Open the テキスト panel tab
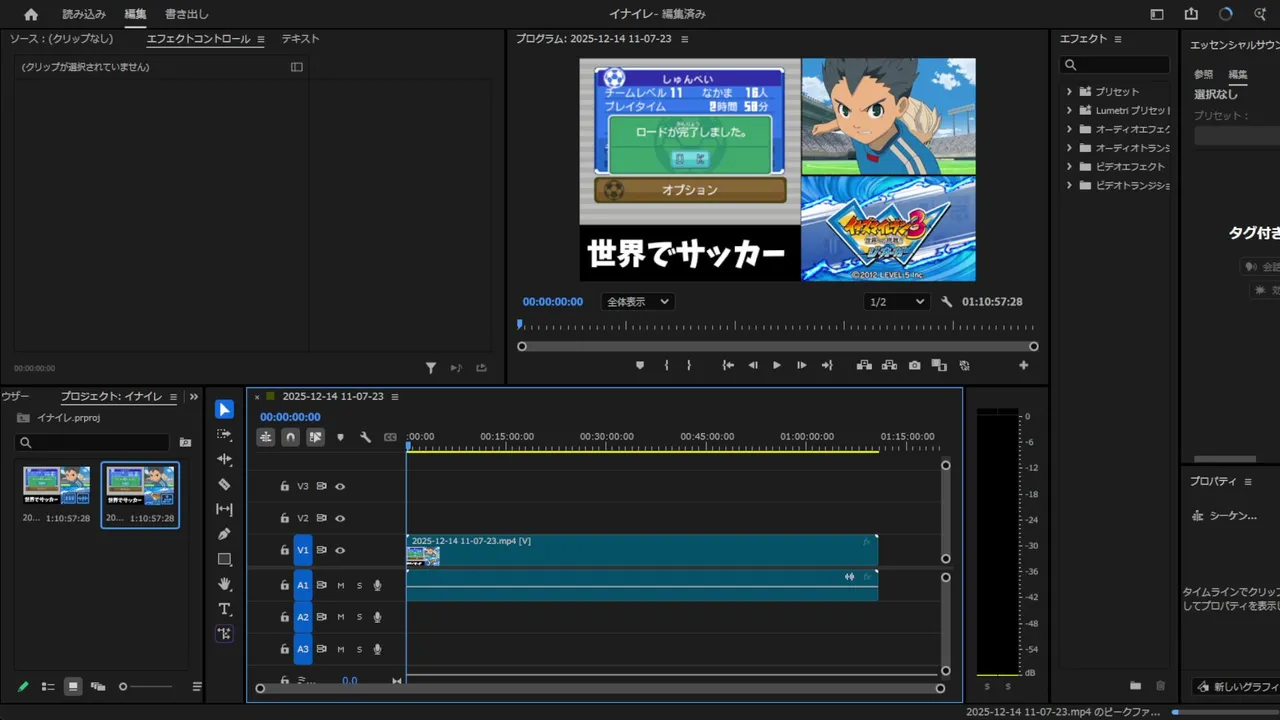This screenshot has height=720, width=1280. (x=300, y=39)
